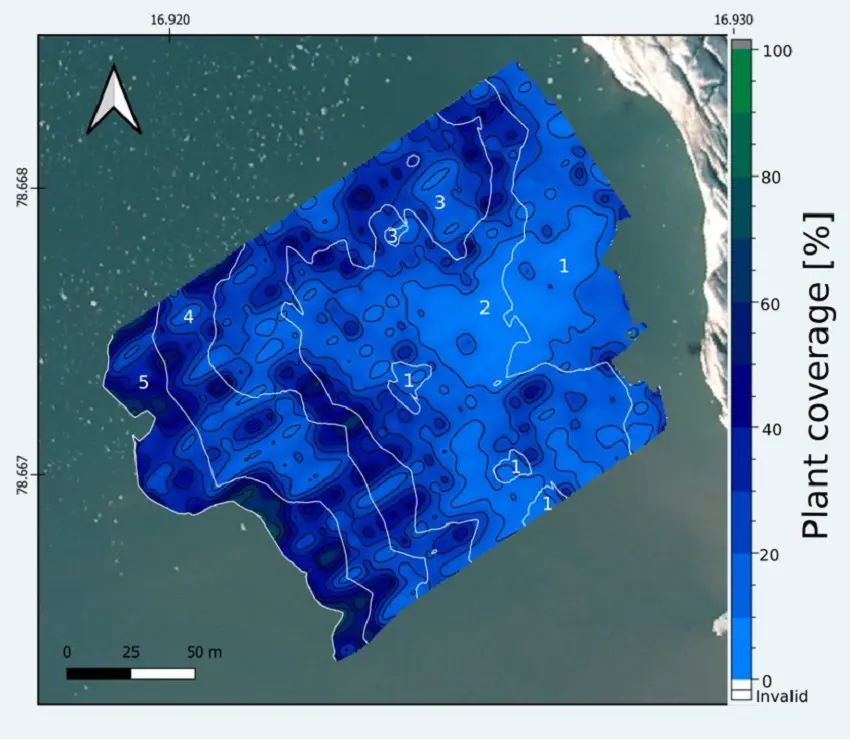
Task: Click the 100 tick label on colorbar
Action: pyautogui.click(x=779, y=50)
